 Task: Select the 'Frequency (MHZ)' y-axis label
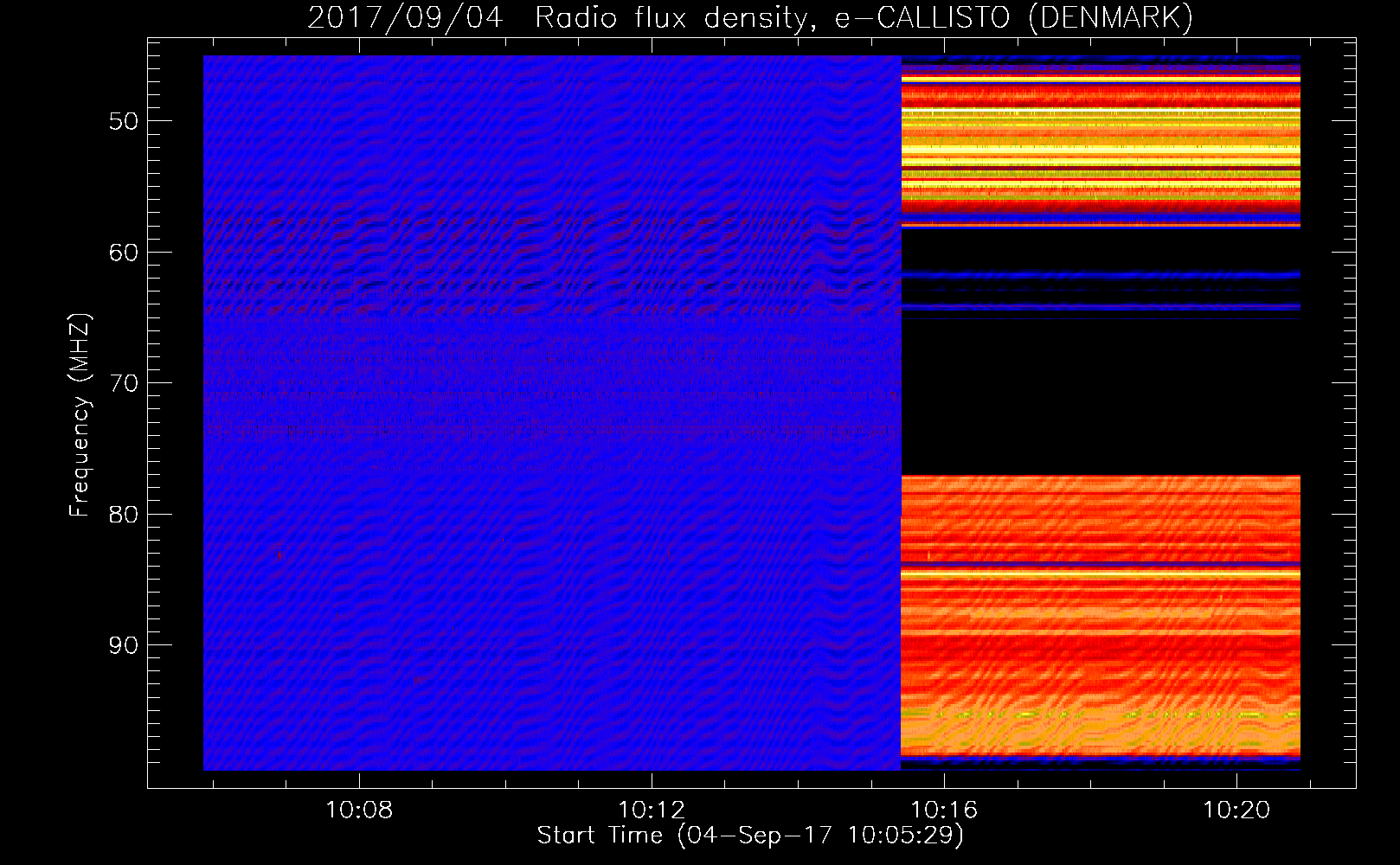pos(80,415)
